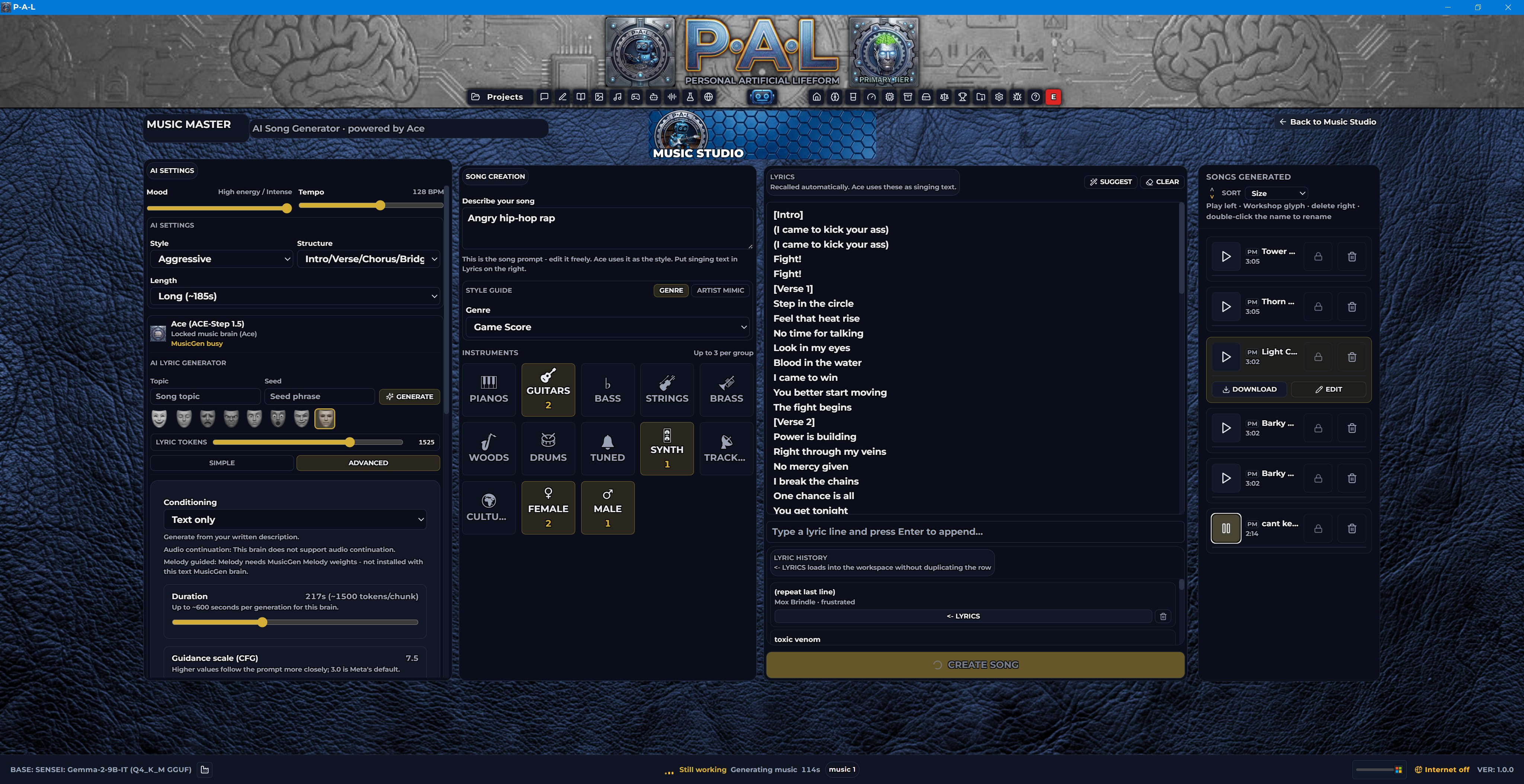The image size is (1524, 784).
Task: Toggle the sort direction arrows beside SORT
Action: pyautogui.click(x=1211, y=193)
